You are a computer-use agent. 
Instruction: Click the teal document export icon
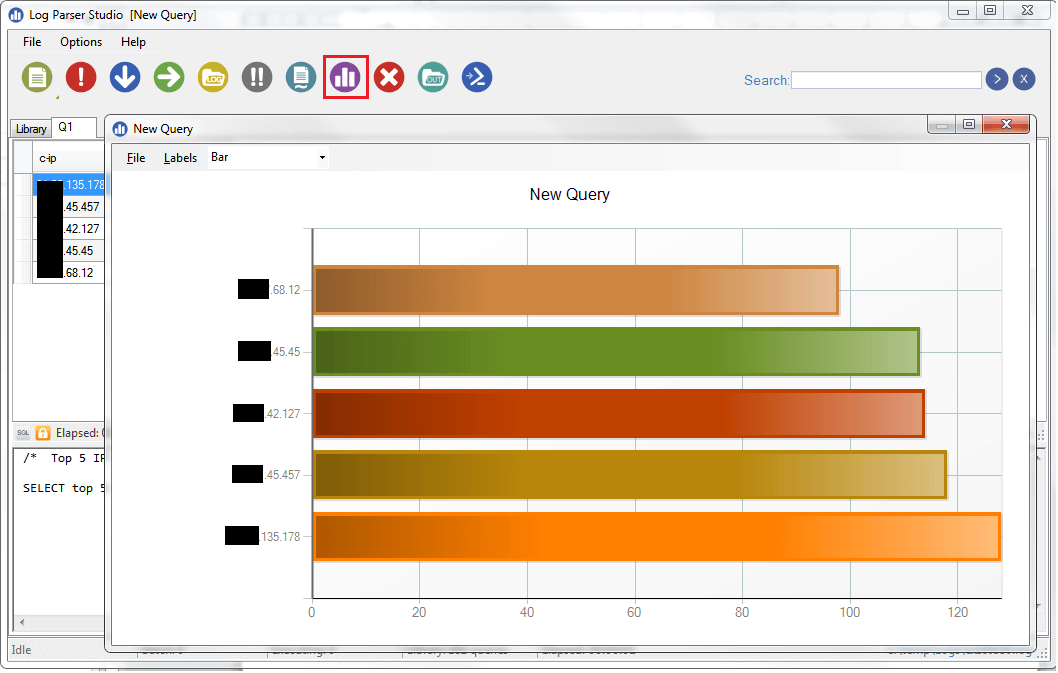[301, 77]
